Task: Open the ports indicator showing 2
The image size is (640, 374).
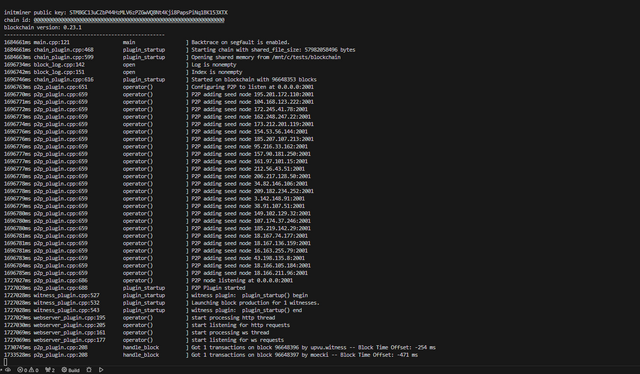Action: [50, 370]
